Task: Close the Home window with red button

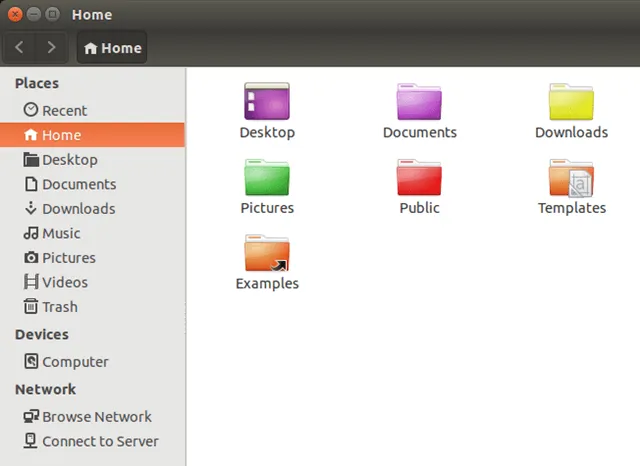Action: pyautogui.click(x=15, y=14)
